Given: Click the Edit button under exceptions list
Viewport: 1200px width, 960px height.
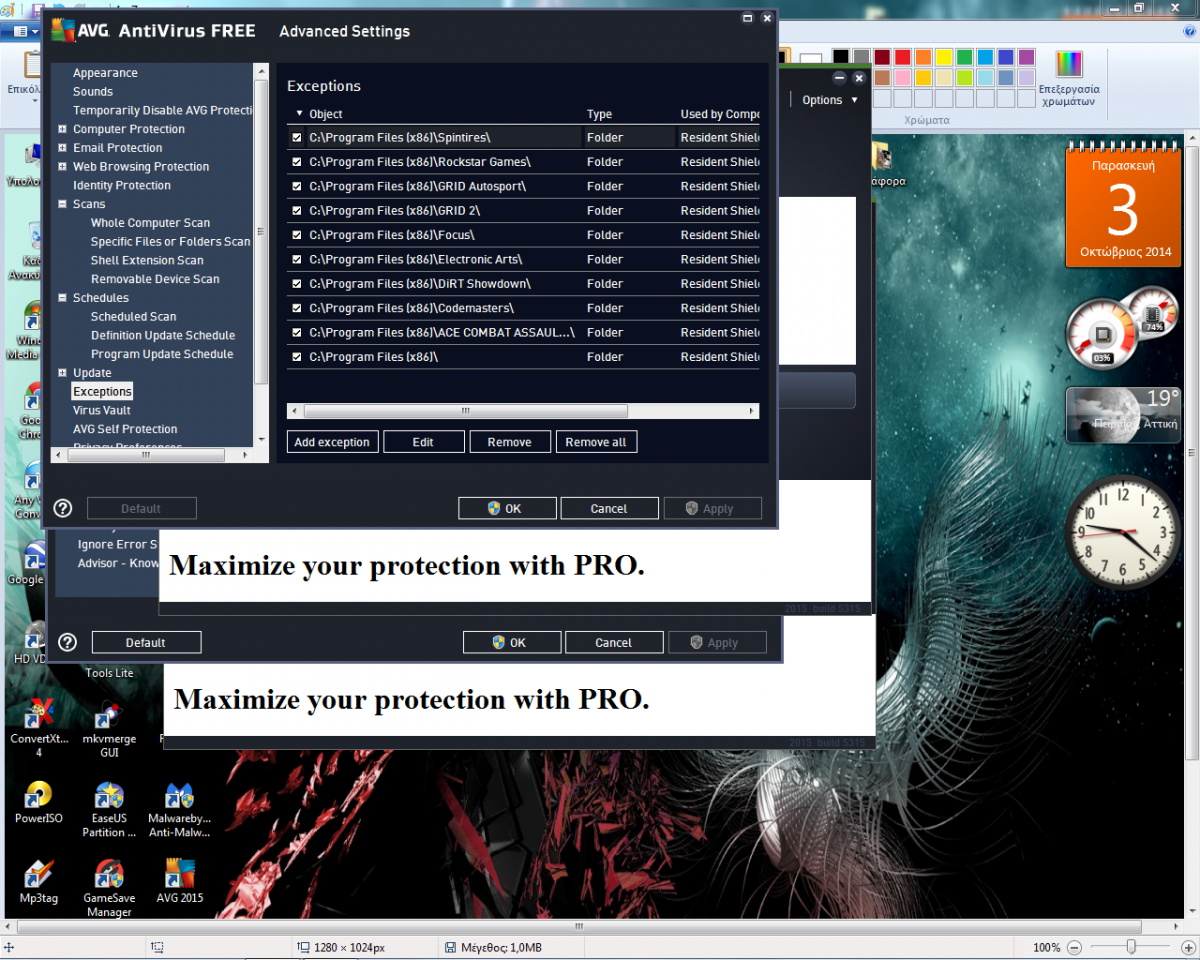Looking at the screenshot, I should tap(423, 442).
